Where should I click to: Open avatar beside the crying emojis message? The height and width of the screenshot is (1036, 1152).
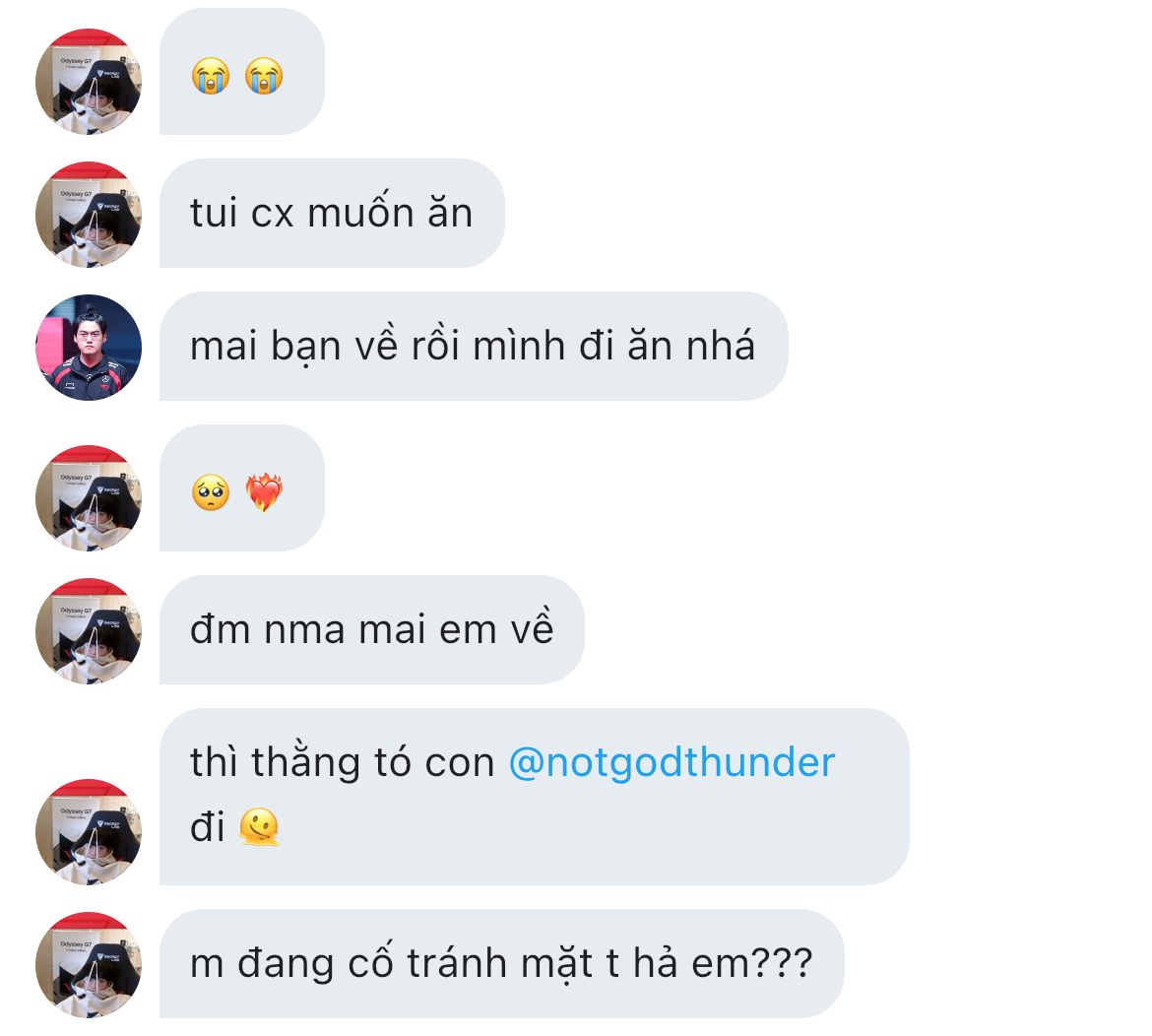tap(89, 82)
